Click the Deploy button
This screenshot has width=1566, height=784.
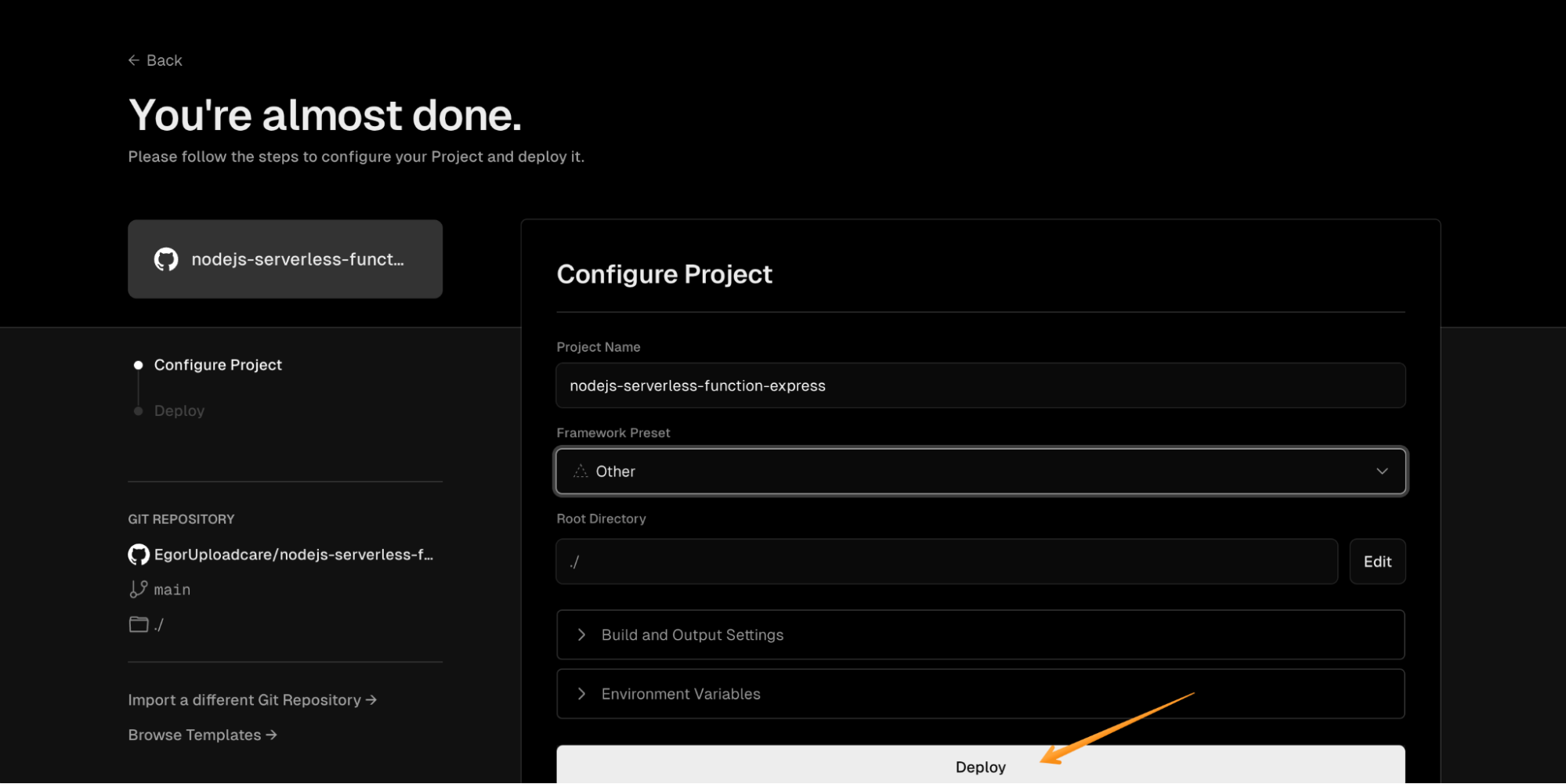[980, 766]
